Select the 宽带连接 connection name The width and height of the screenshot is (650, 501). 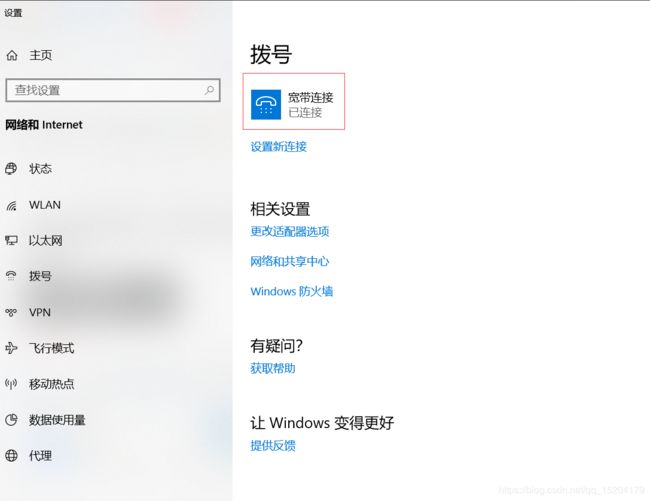[310, 98]
